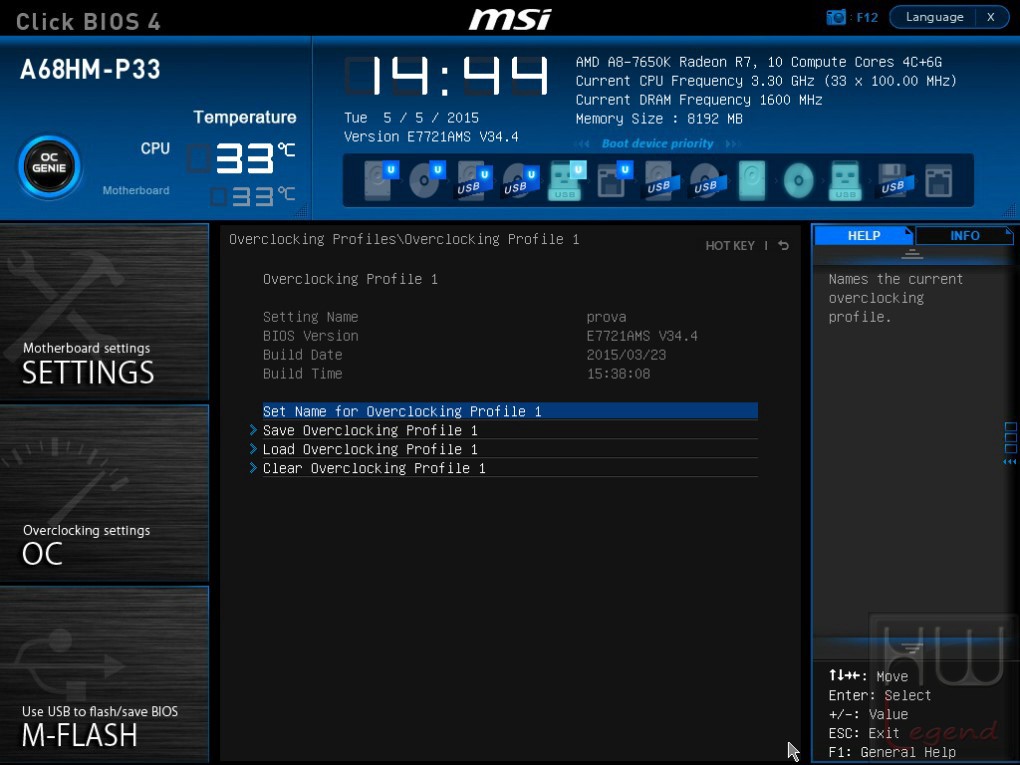Select the highlighted legacy USB key boot icon

pos(844,180)
